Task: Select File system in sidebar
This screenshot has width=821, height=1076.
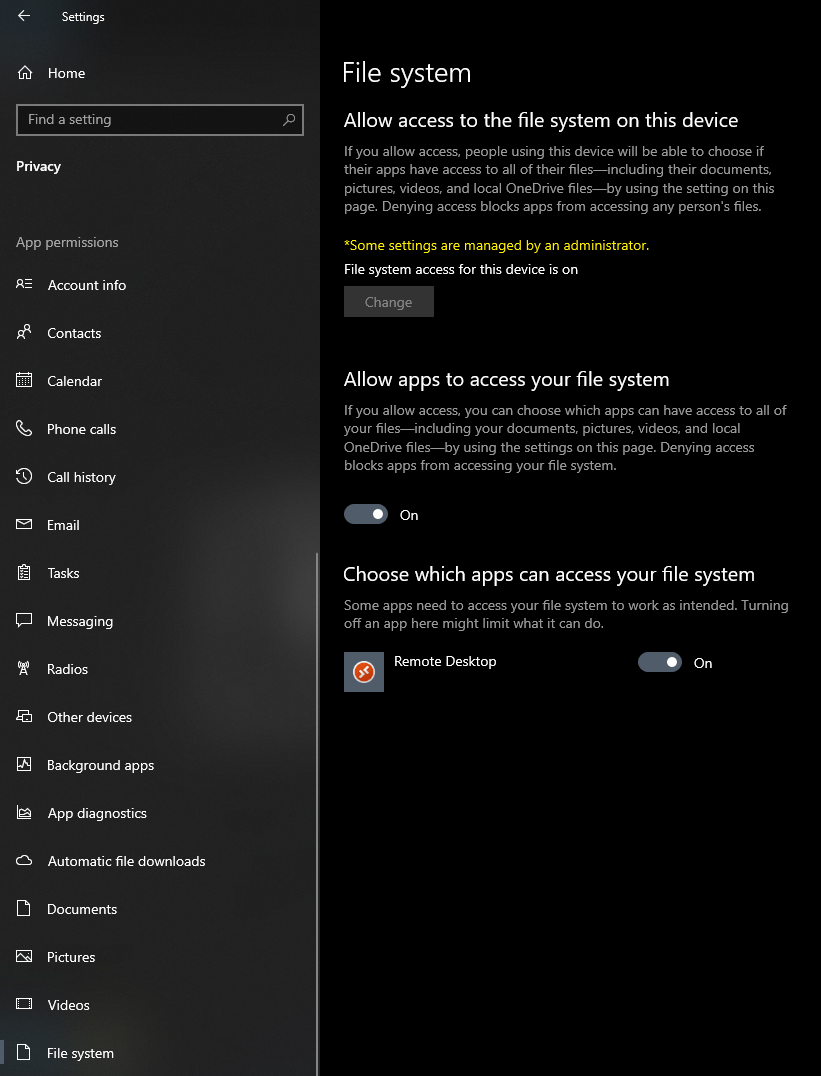Action: pos(158,1053)
